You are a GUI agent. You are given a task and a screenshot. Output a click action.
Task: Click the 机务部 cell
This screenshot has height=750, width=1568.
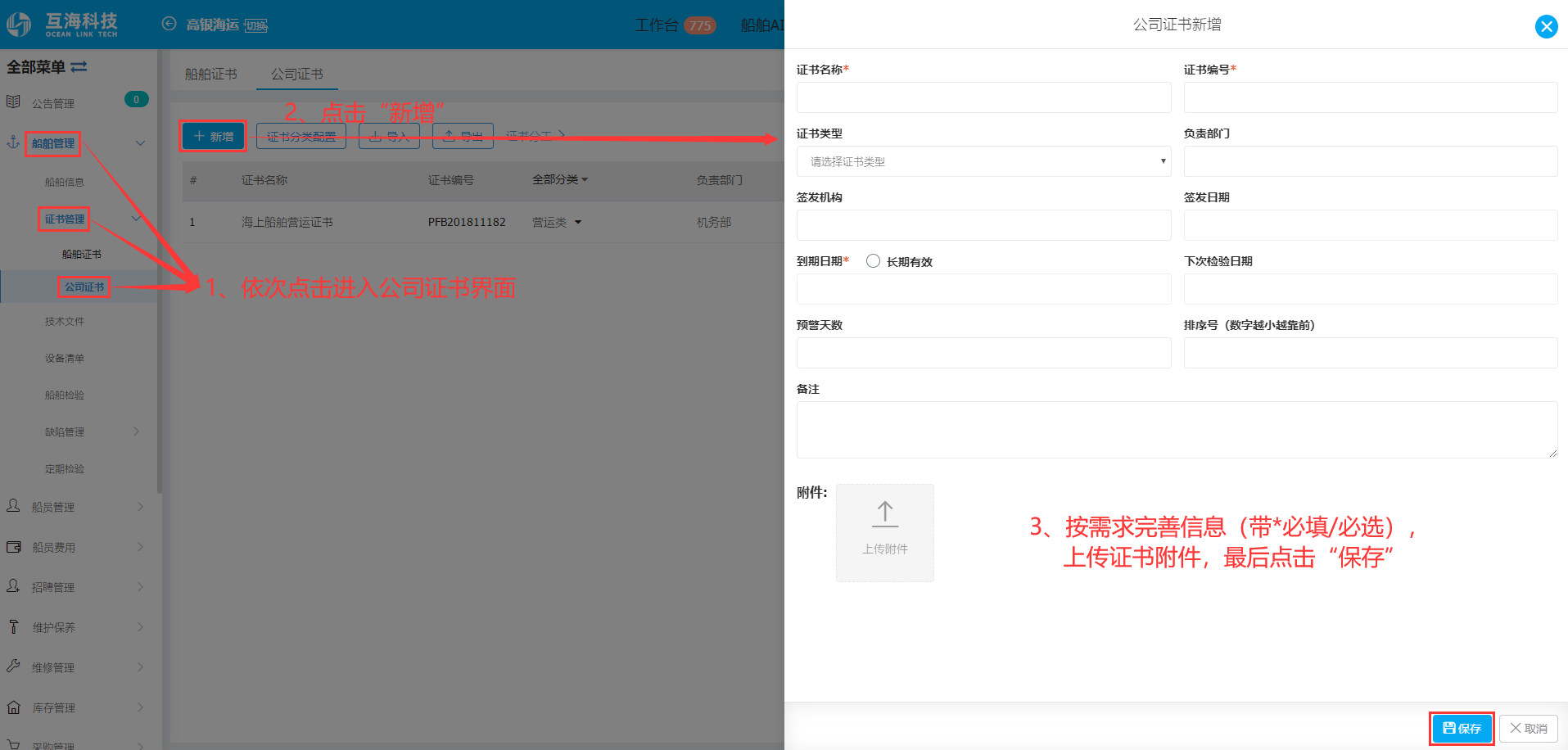[x=714, y=222]
